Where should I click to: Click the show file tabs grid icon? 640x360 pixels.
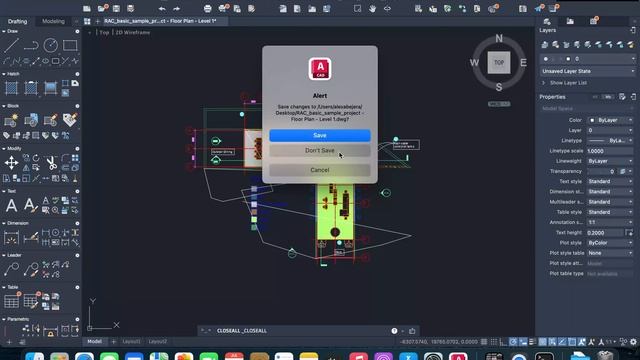tap(87, 21)
